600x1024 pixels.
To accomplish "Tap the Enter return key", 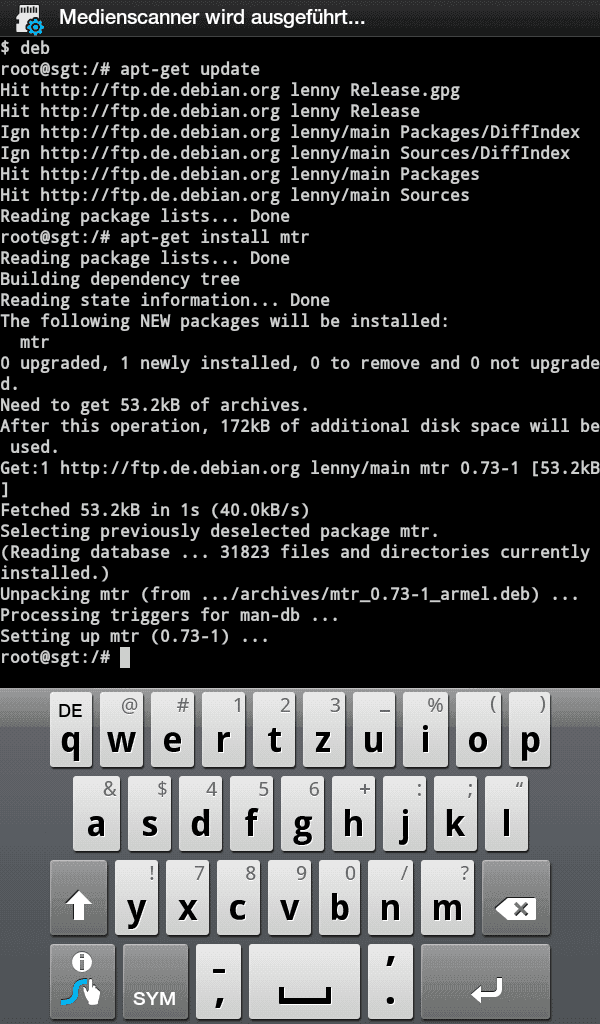I will pos(486,981).
